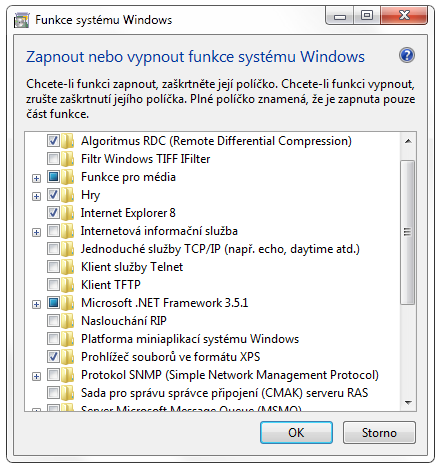Screen dimensions: 437x467
Task: Click the folder icon by Funkce pro média
Action: point(67,177)
